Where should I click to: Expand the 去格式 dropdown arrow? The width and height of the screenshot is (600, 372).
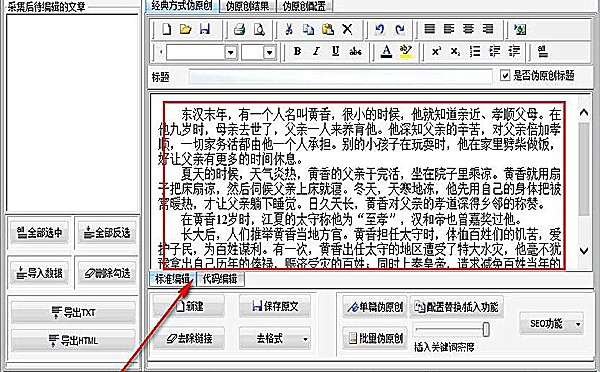(x=305, y=339)
